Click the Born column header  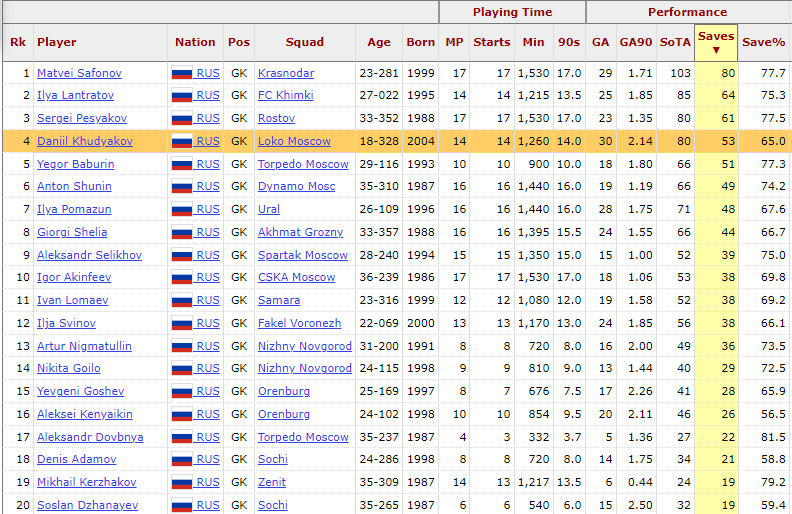click(420, 42)
